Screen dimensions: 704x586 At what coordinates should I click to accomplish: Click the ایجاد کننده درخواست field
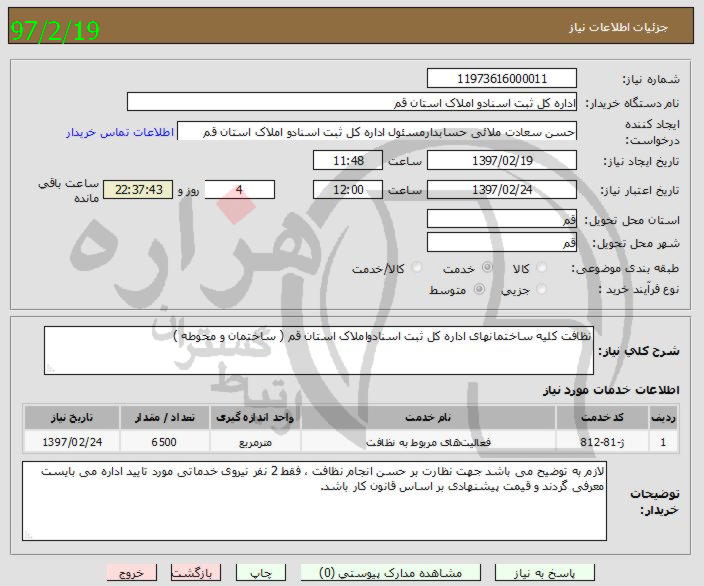point(377,131)
